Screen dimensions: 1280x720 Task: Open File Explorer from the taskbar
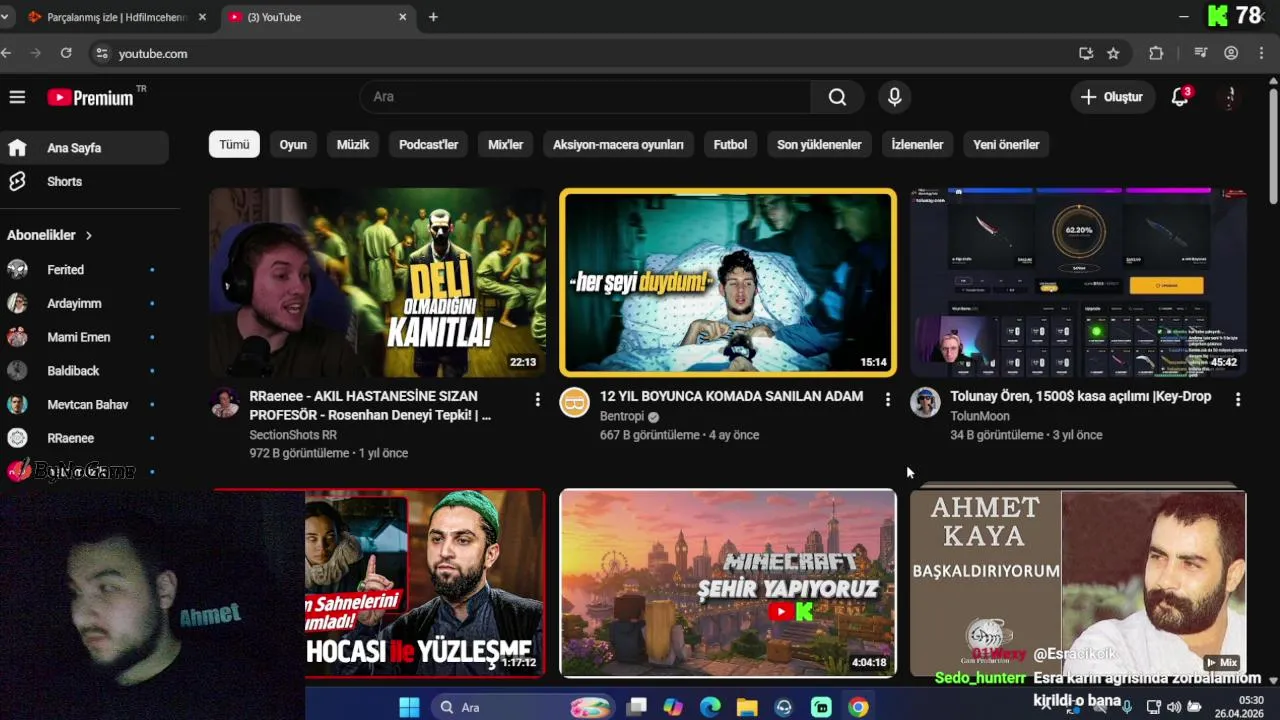pyautogui.click(x=747, y=707)
